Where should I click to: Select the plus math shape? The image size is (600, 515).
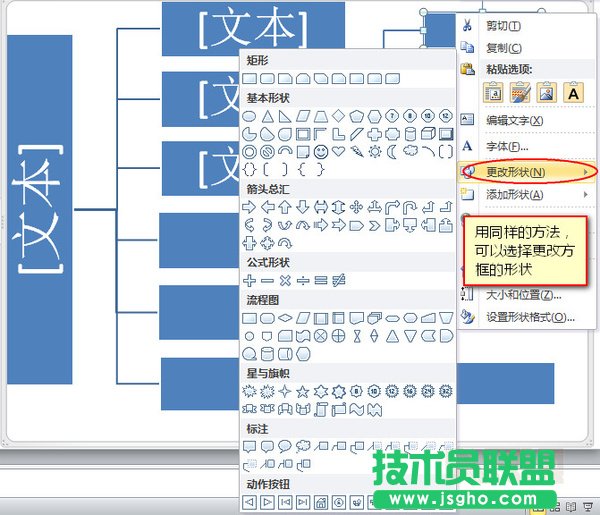point(249,280)
